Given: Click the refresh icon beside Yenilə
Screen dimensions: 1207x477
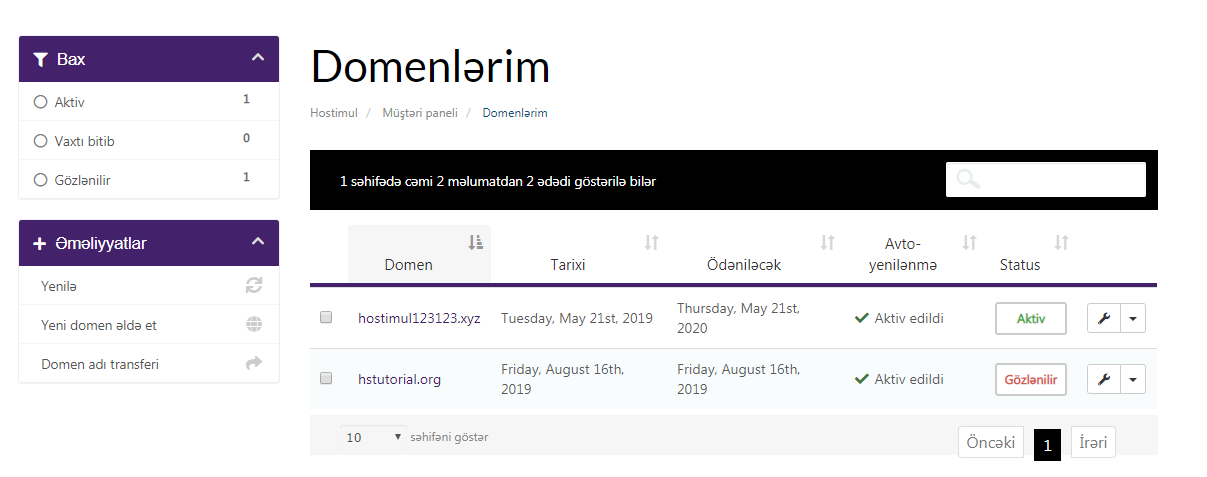Looking at the screenshot, I should [x=254, y=286].
